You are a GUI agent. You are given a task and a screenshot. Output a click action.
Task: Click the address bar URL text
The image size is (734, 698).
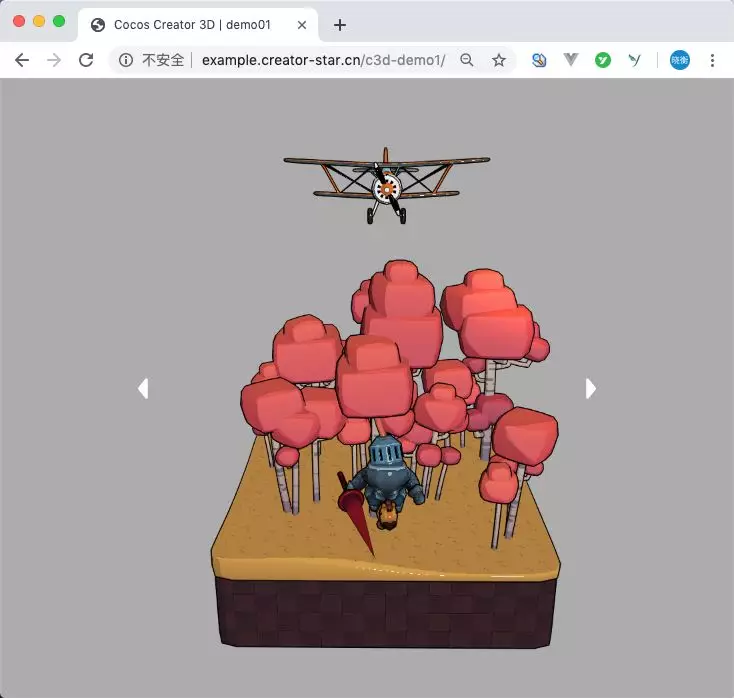point(323,60)
